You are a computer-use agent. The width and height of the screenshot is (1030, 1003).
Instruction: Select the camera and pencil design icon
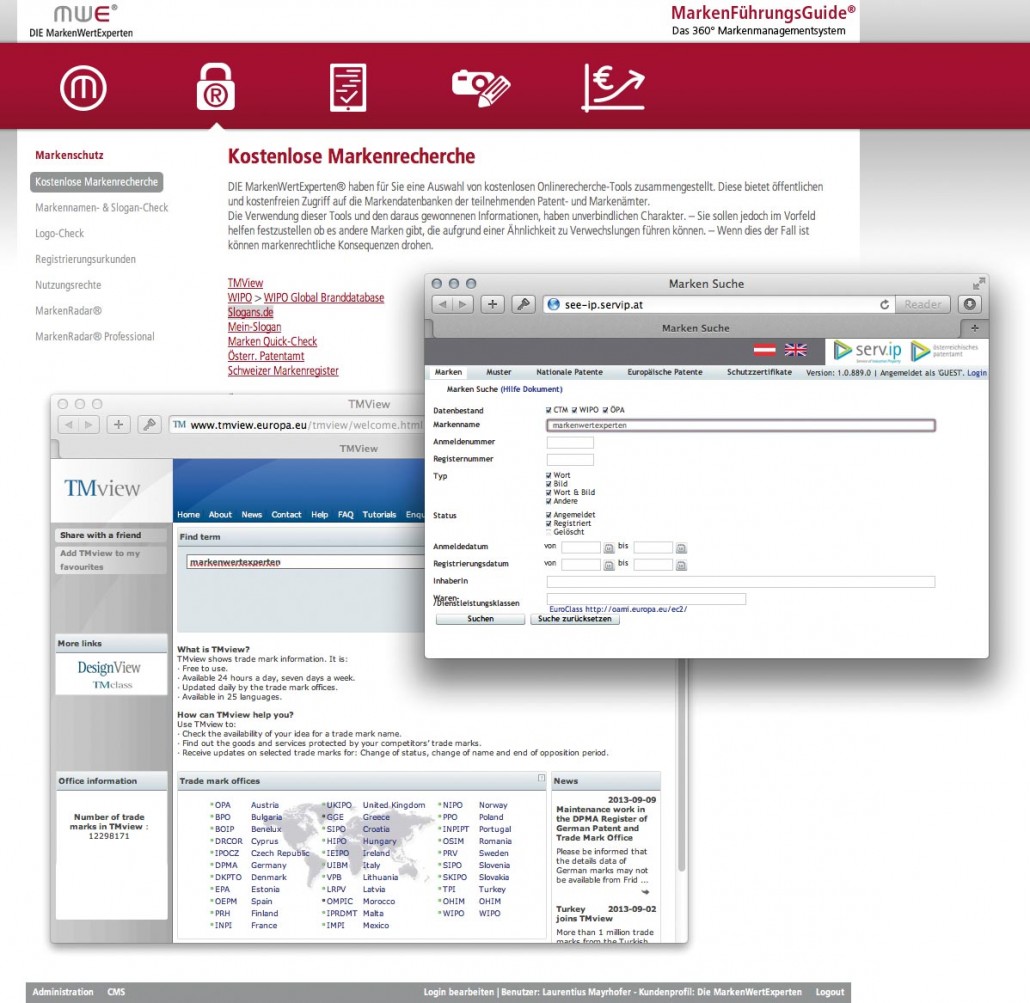click(x=481, y=88)
